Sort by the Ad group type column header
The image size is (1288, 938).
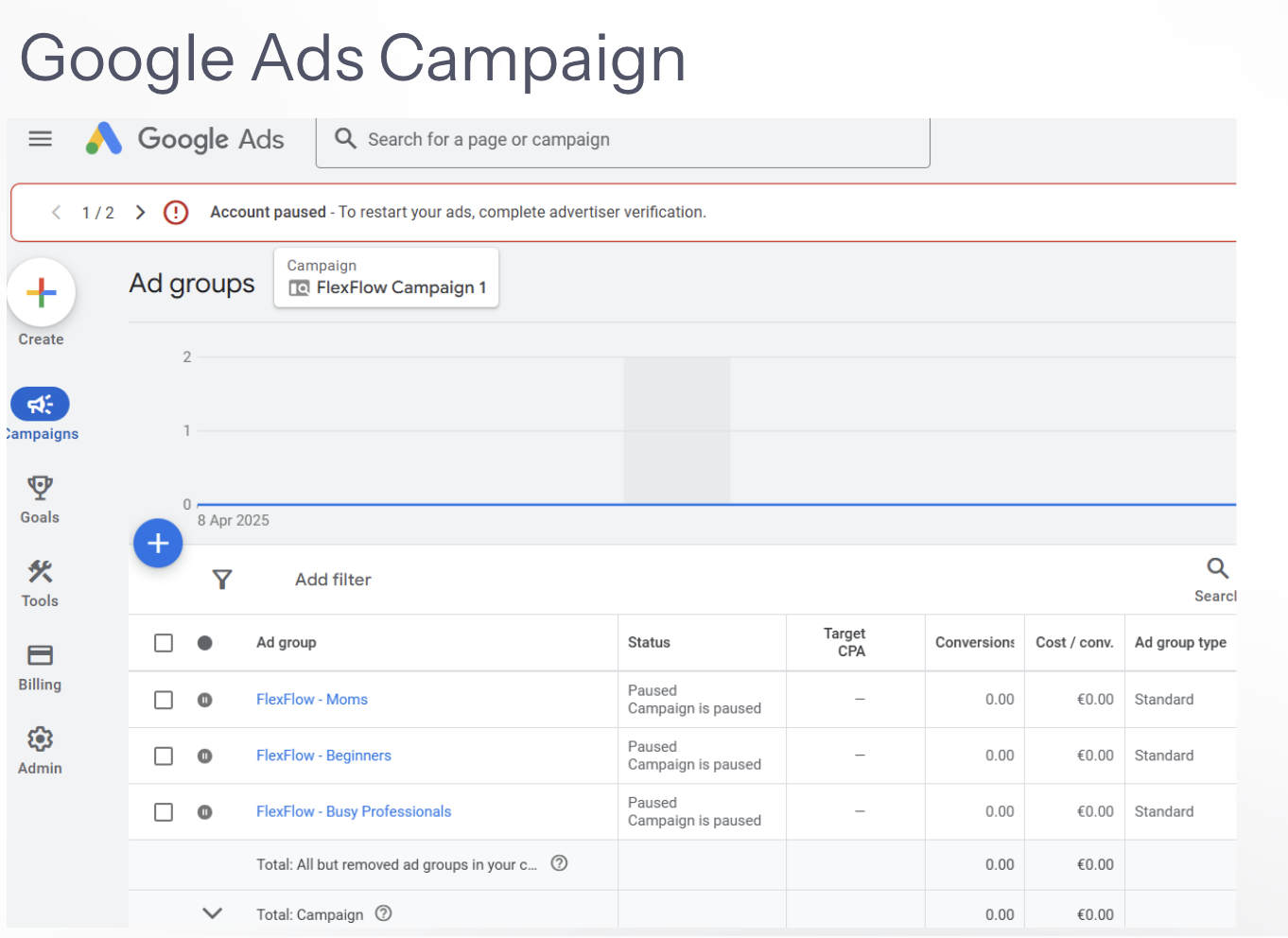[1180, 643]
